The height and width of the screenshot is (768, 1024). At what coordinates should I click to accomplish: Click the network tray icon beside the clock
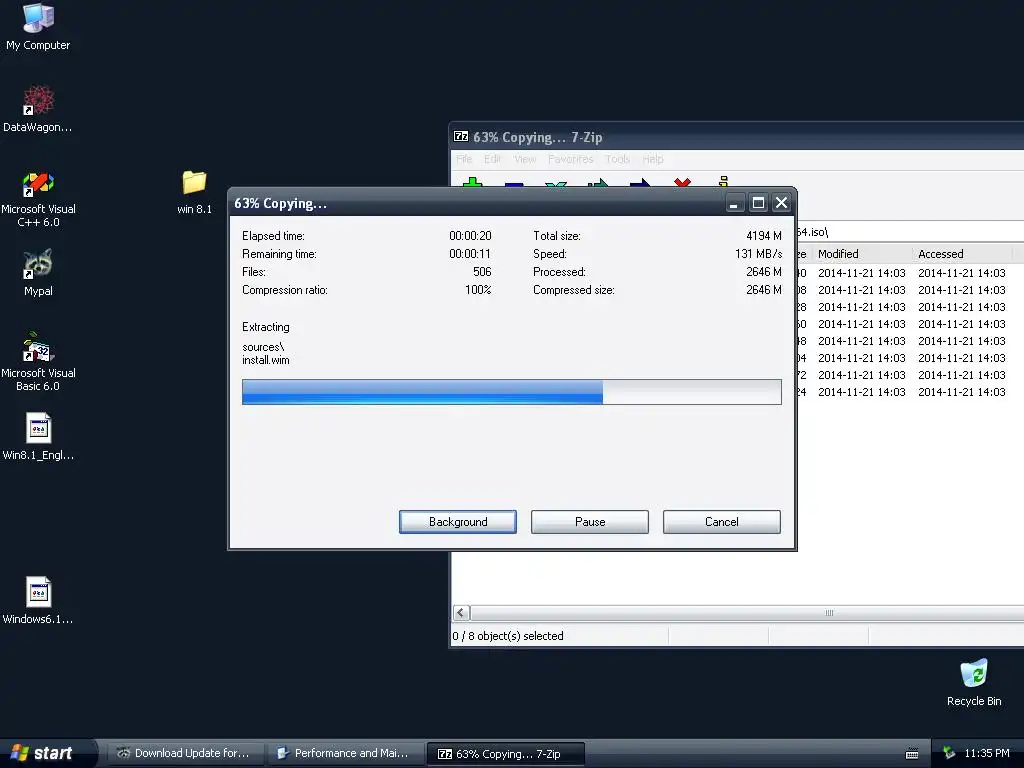[949, 754]
